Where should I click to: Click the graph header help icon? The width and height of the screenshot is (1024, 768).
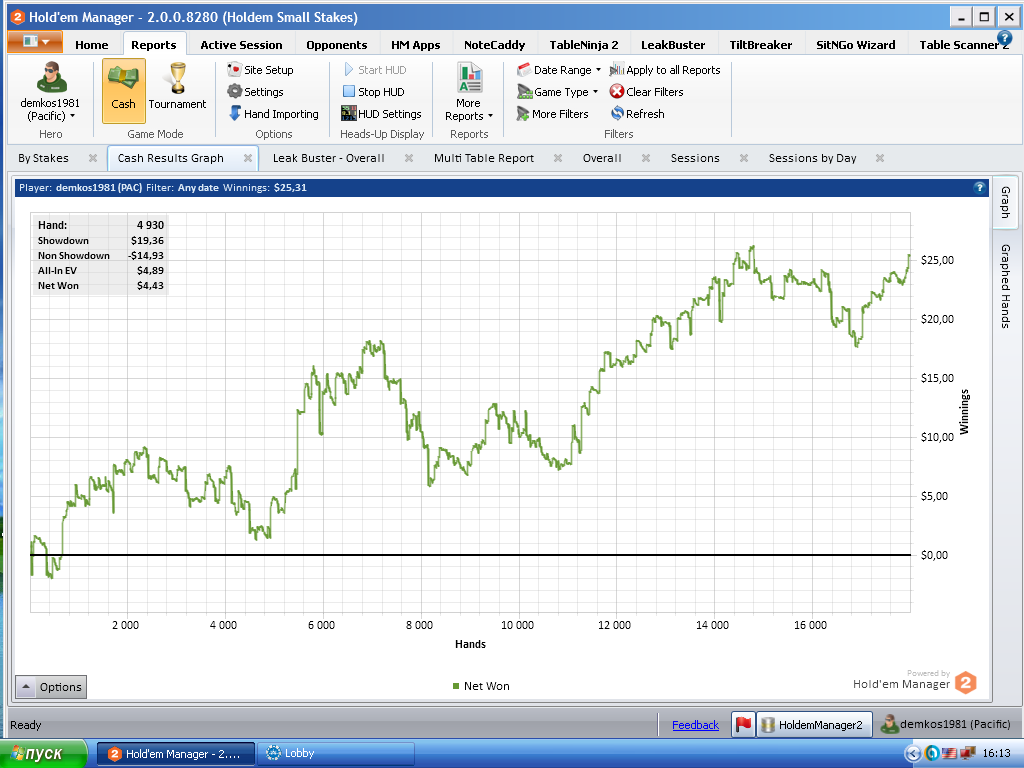coord(979,187)
